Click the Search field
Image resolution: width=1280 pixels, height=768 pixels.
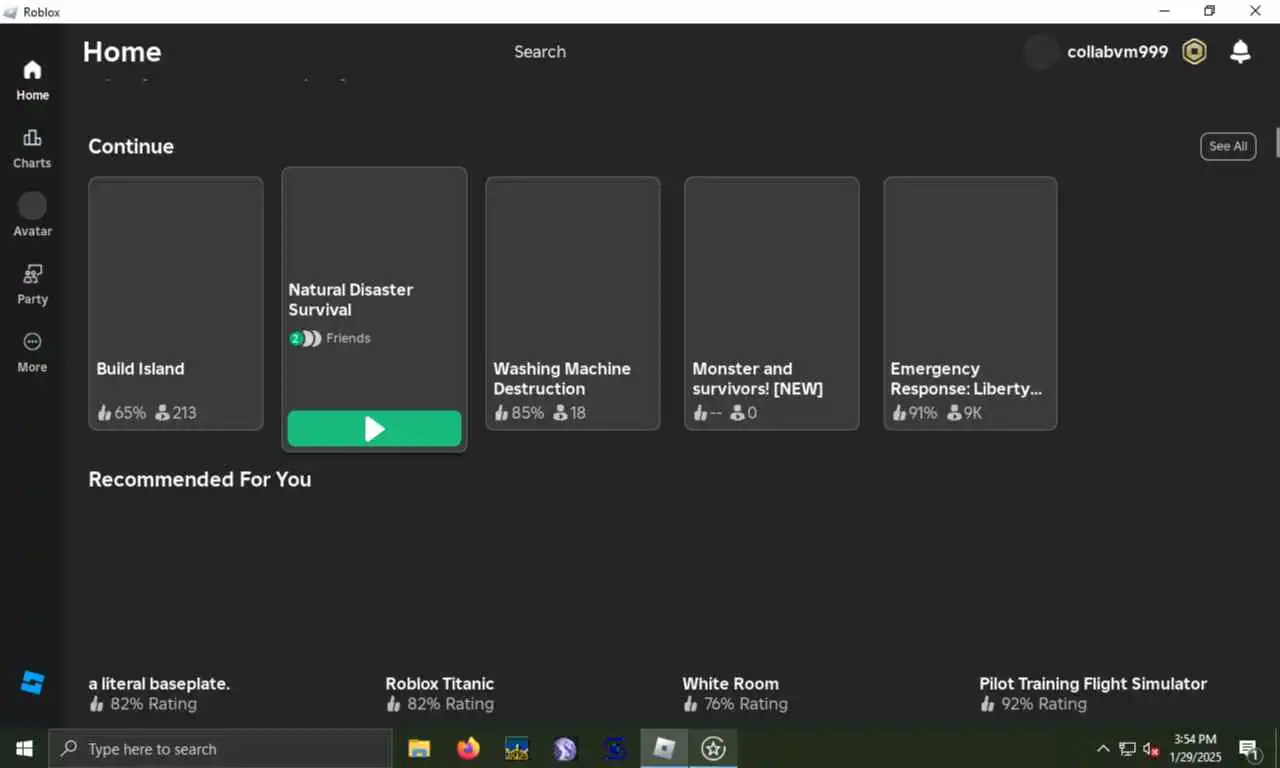coord(540,52)
